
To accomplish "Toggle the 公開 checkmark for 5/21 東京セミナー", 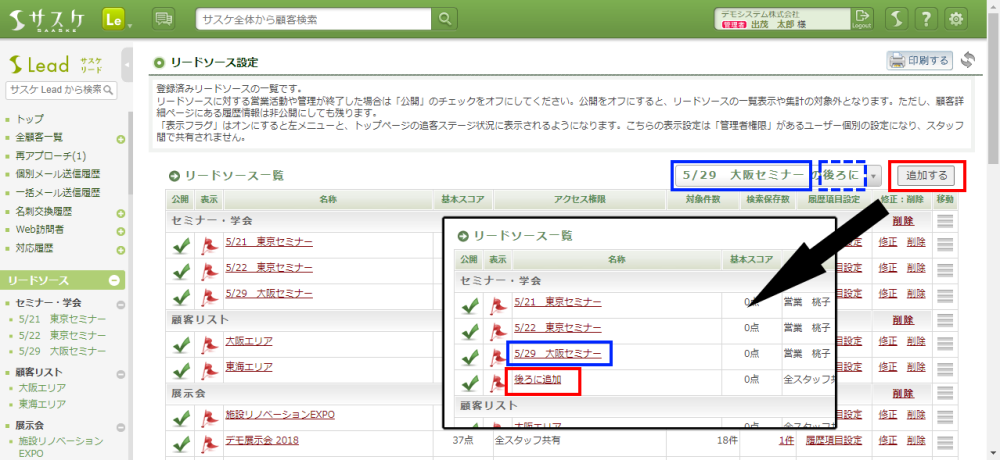I will (181, 244).
